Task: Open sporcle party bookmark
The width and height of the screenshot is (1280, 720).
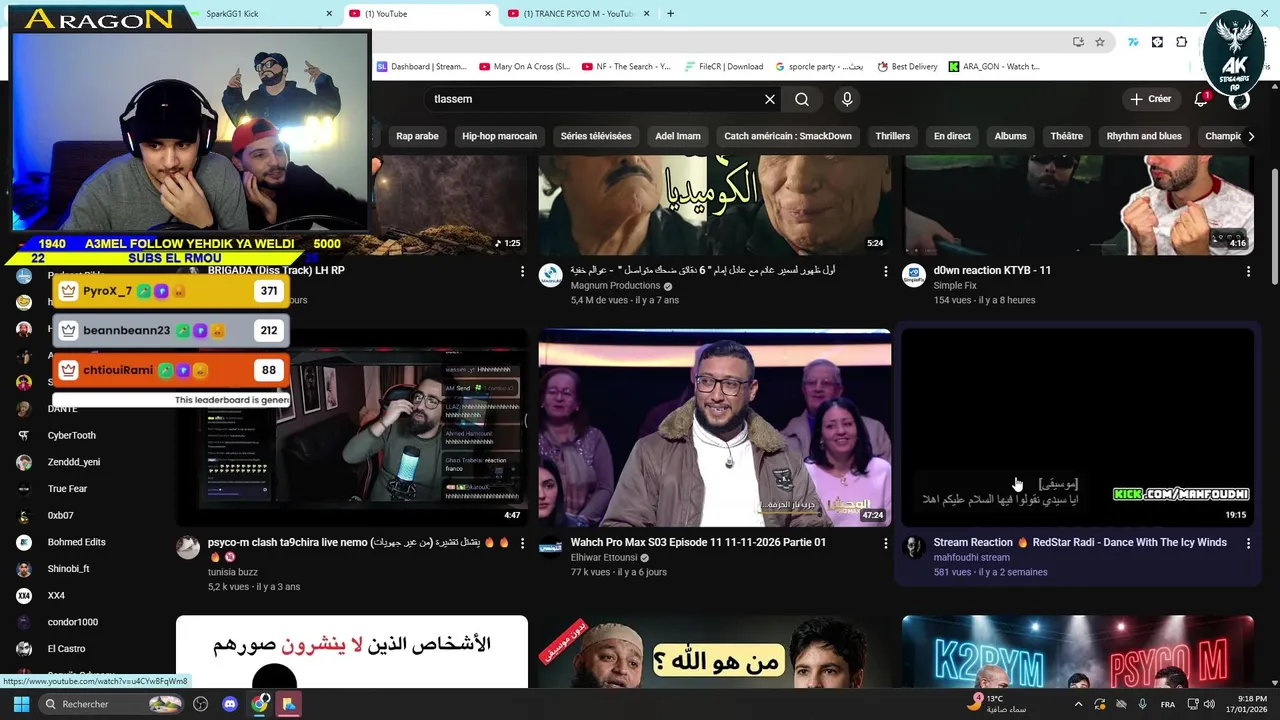Action: (x=819, y=67)
